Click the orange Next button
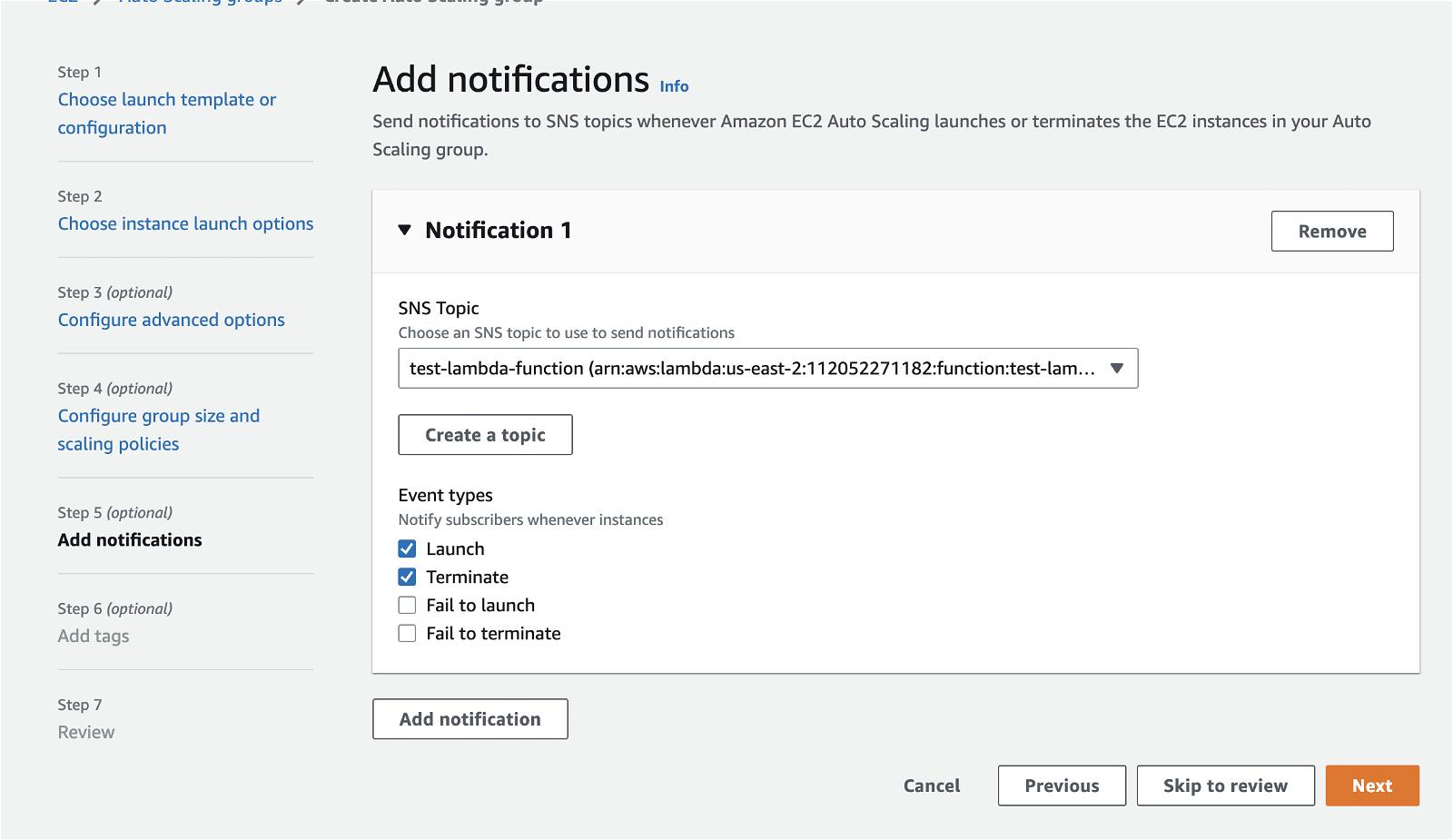 [x=1371, y=786]
